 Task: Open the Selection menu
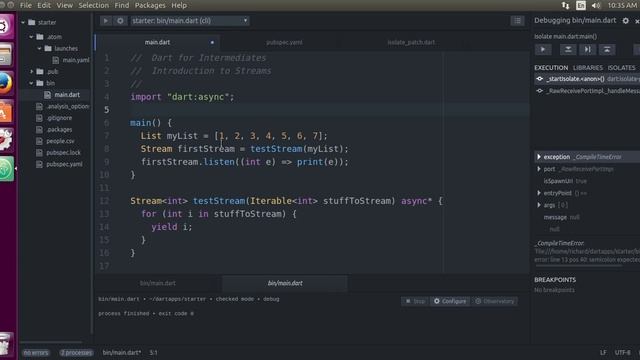tap(93, 5)
